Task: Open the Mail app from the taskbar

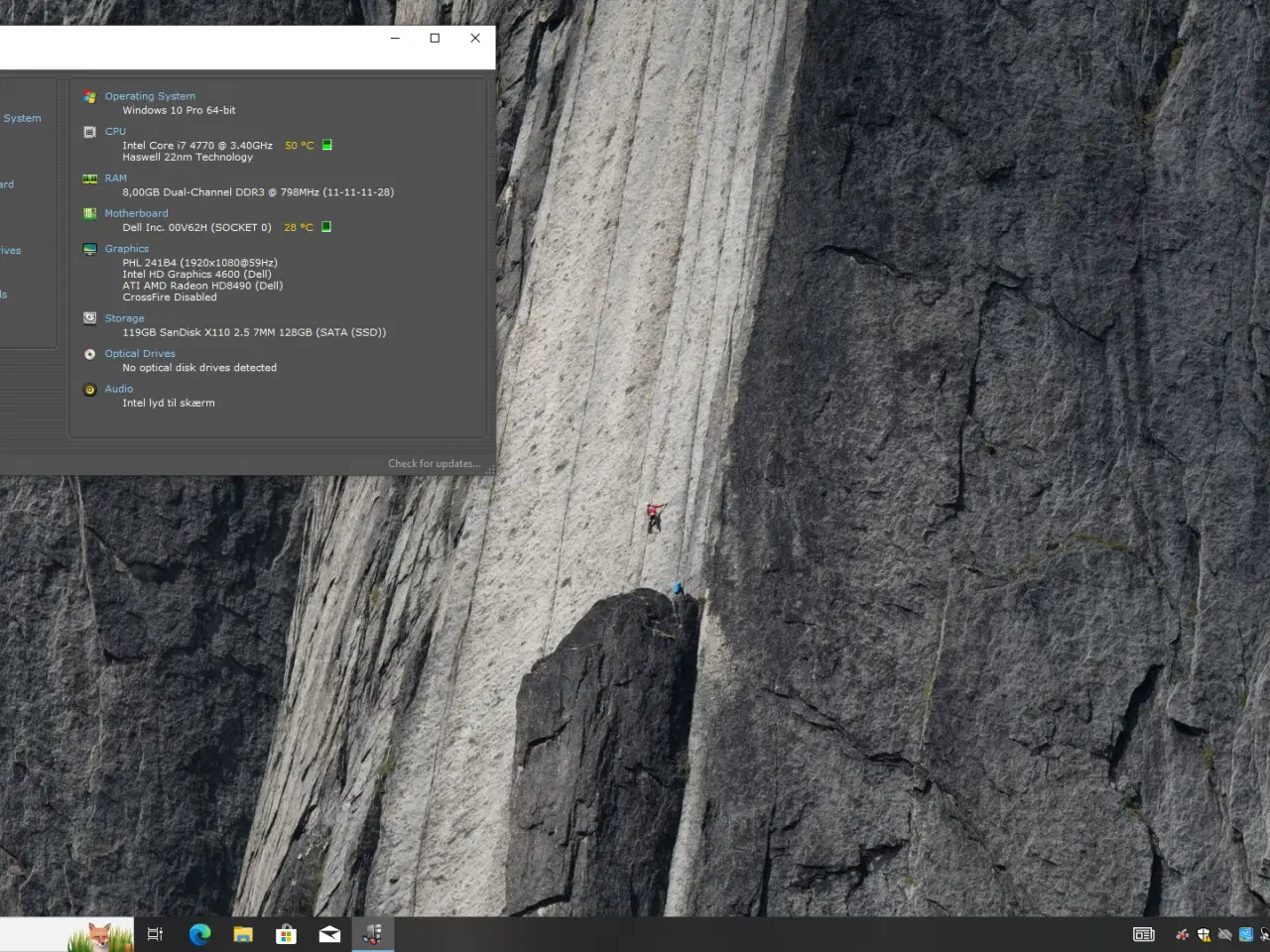Action: tap(328, 933)
